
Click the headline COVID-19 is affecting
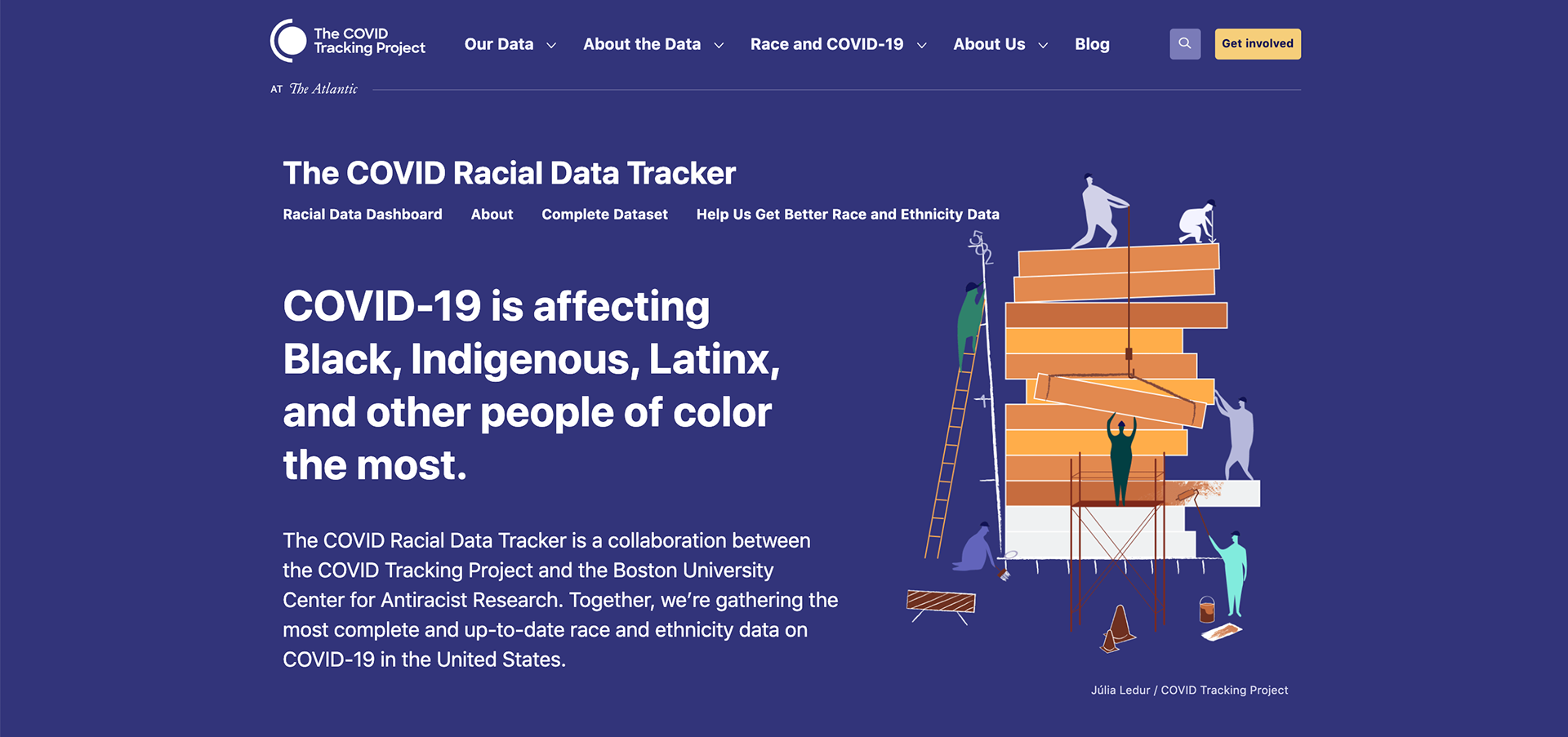531,385
